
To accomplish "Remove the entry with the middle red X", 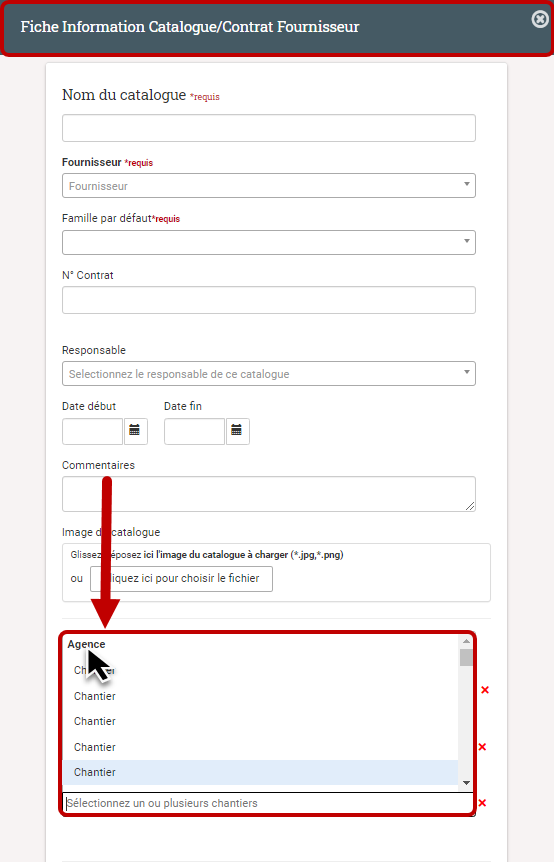I will pos(482,747).
